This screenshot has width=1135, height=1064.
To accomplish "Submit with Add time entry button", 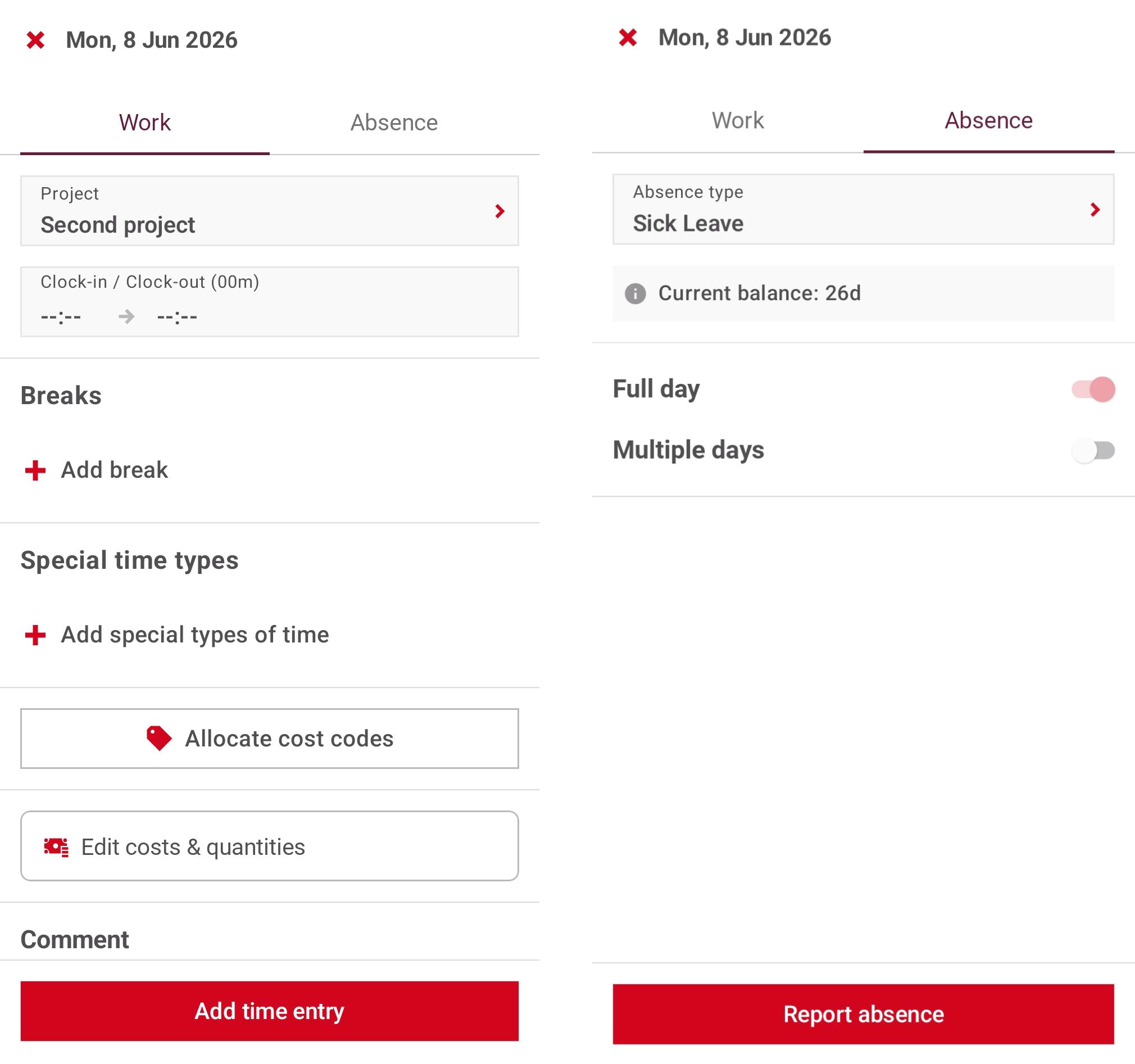I will click(x=270, y=1012).
